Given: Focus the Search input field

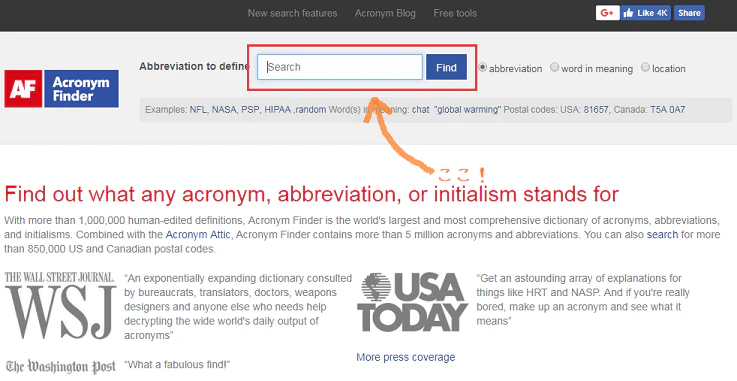Looking at the screenshot, I should 340,67.
